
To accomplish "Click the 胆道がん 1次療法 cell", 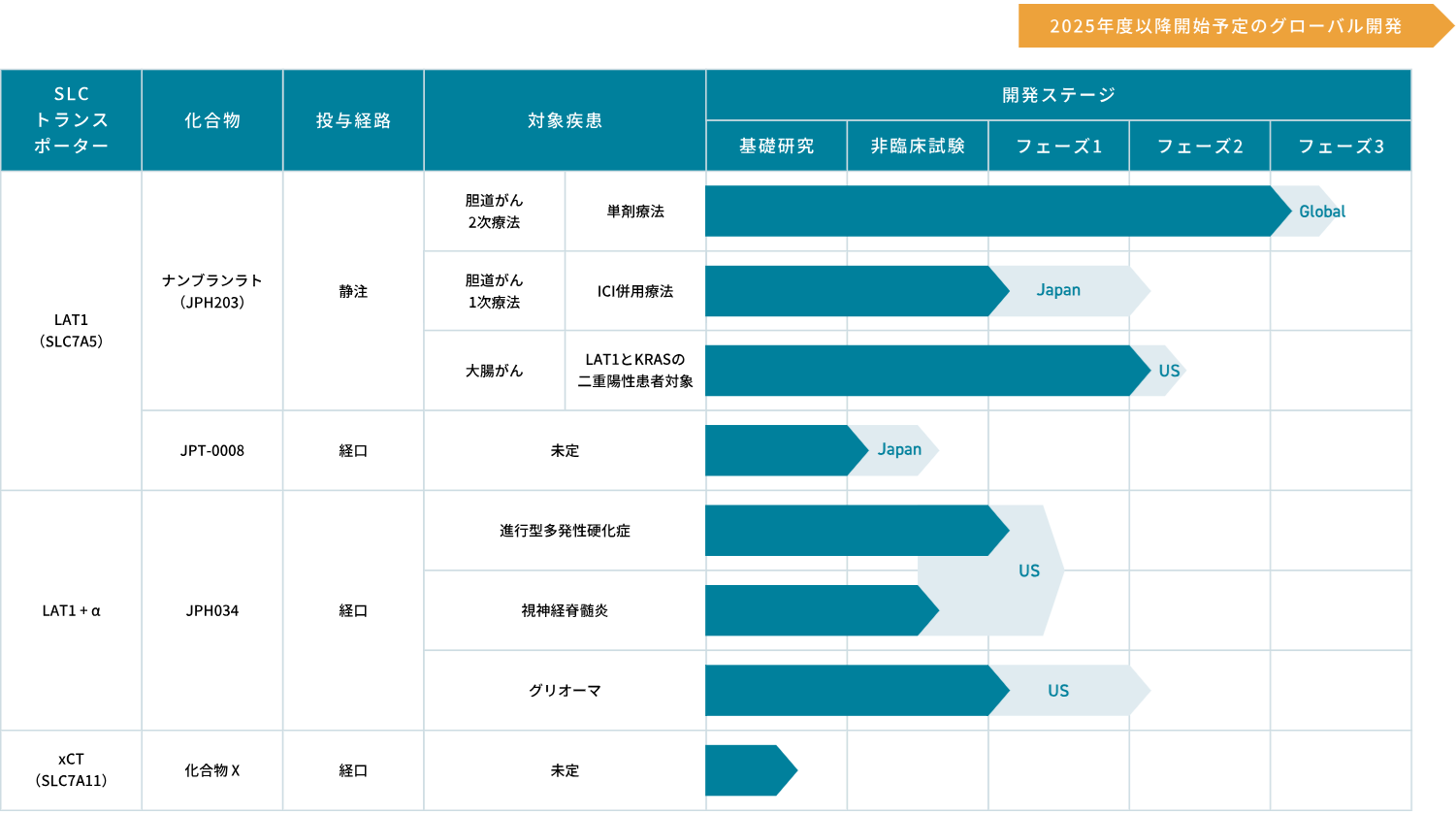I will pyautogui.click(x=495, y=291).
